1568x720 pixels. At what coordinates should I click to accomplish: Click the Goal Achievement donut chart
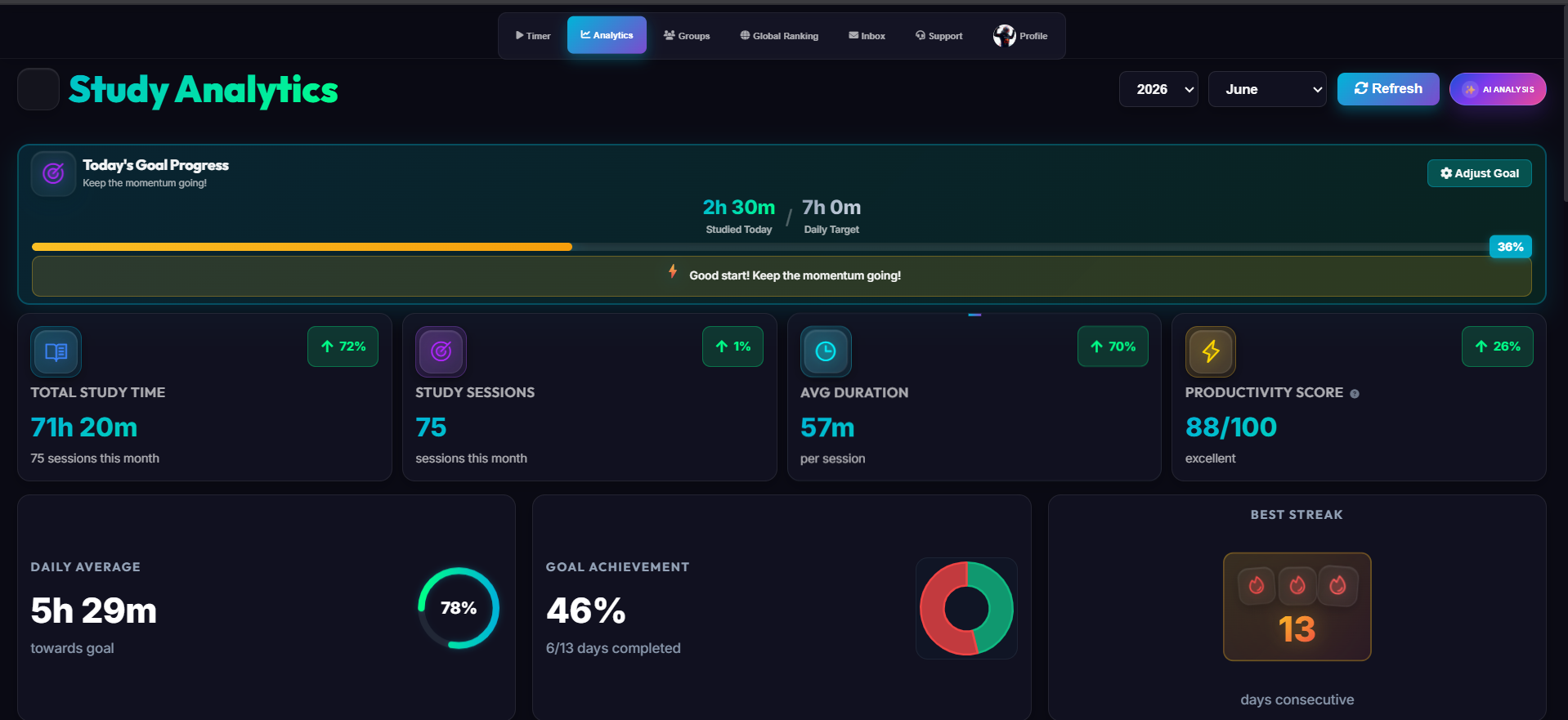[x=966, y=608]
